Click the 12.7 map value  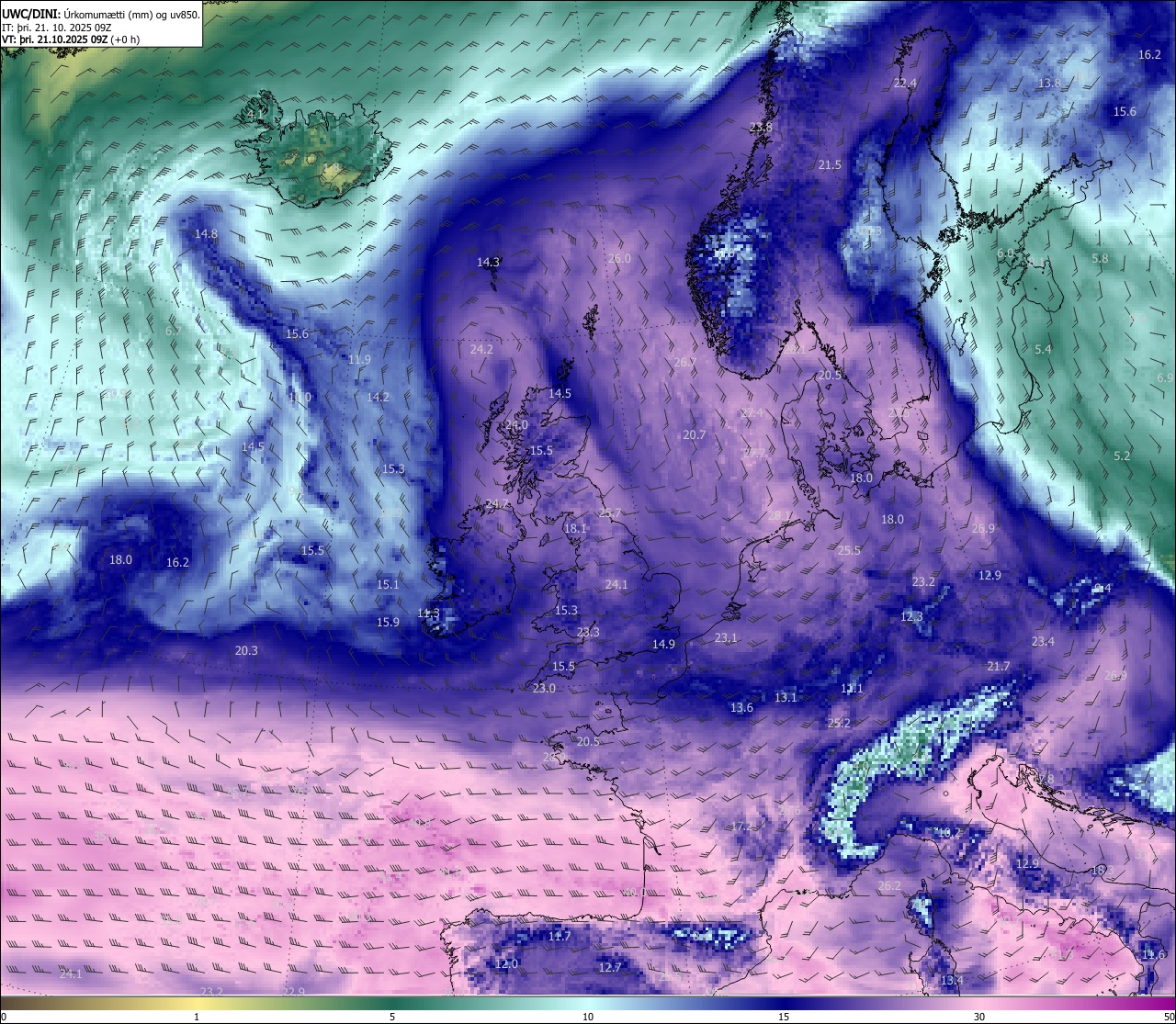(x=610, y=967)
